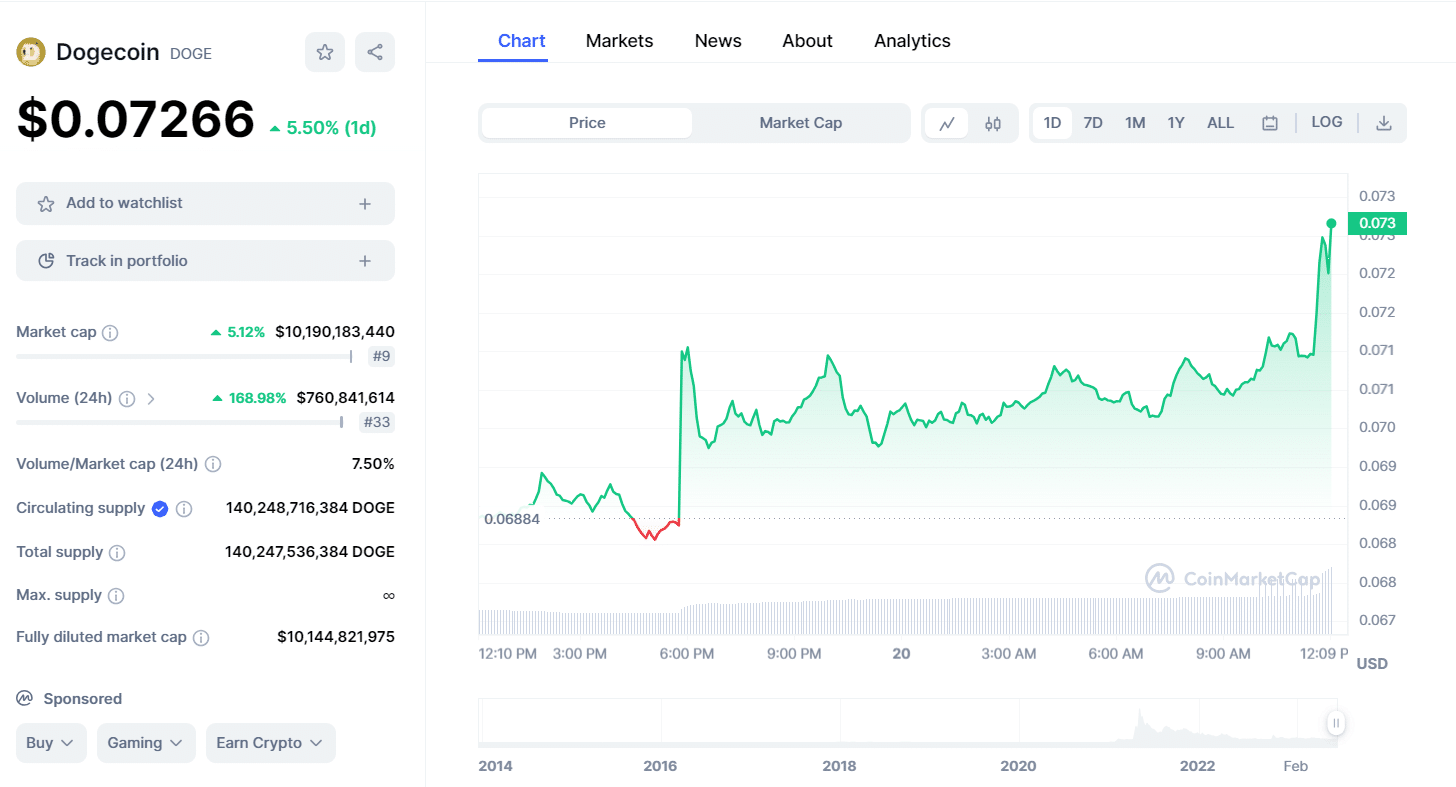Image resolution: width=1456 pixels, height=787 pixels.
Task: Select the 1D time range
Action: click(1052, 123)
